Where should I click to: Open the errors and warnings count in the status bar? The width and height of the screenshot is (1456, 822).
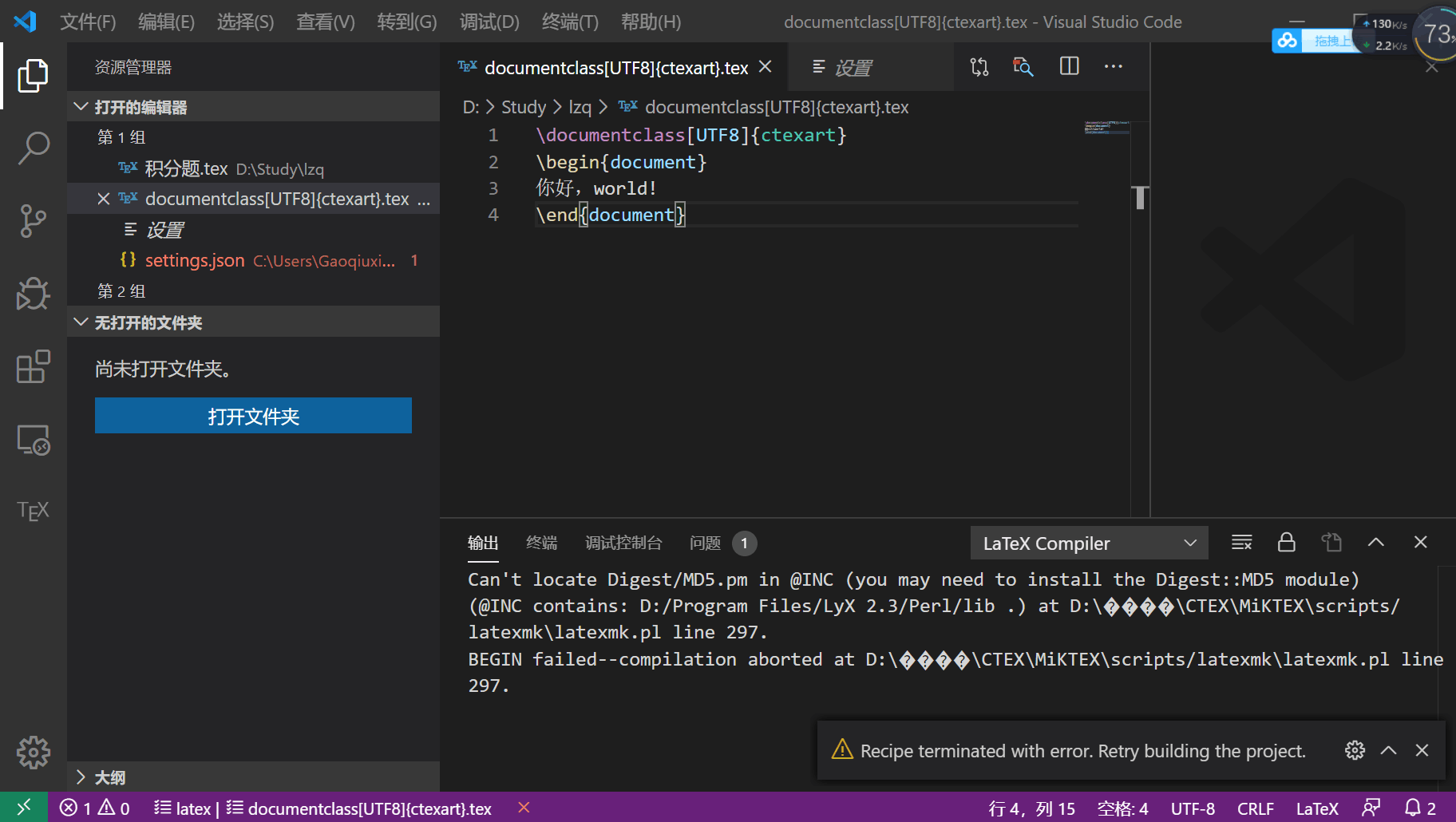coord(94,808)
